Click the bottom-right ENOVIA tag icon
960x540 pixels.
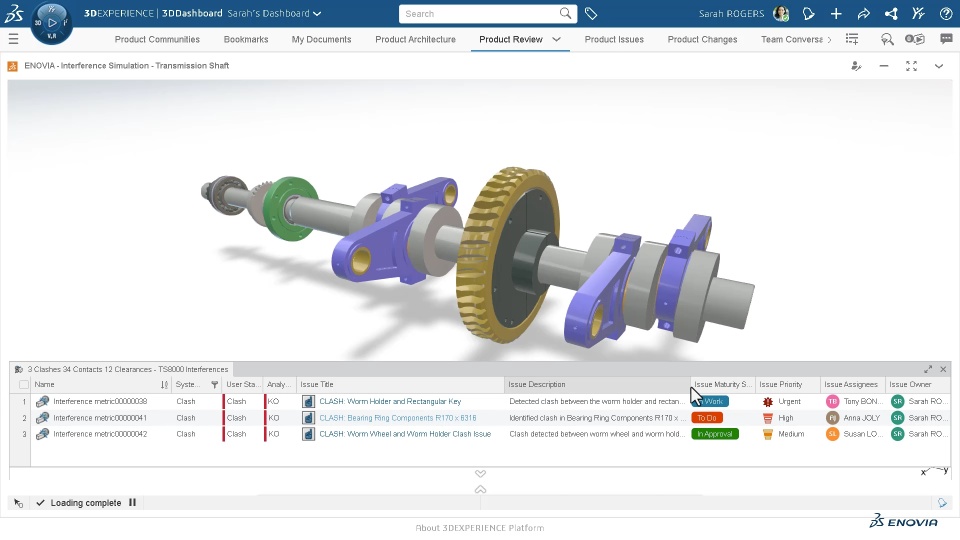tap(942, 503)
